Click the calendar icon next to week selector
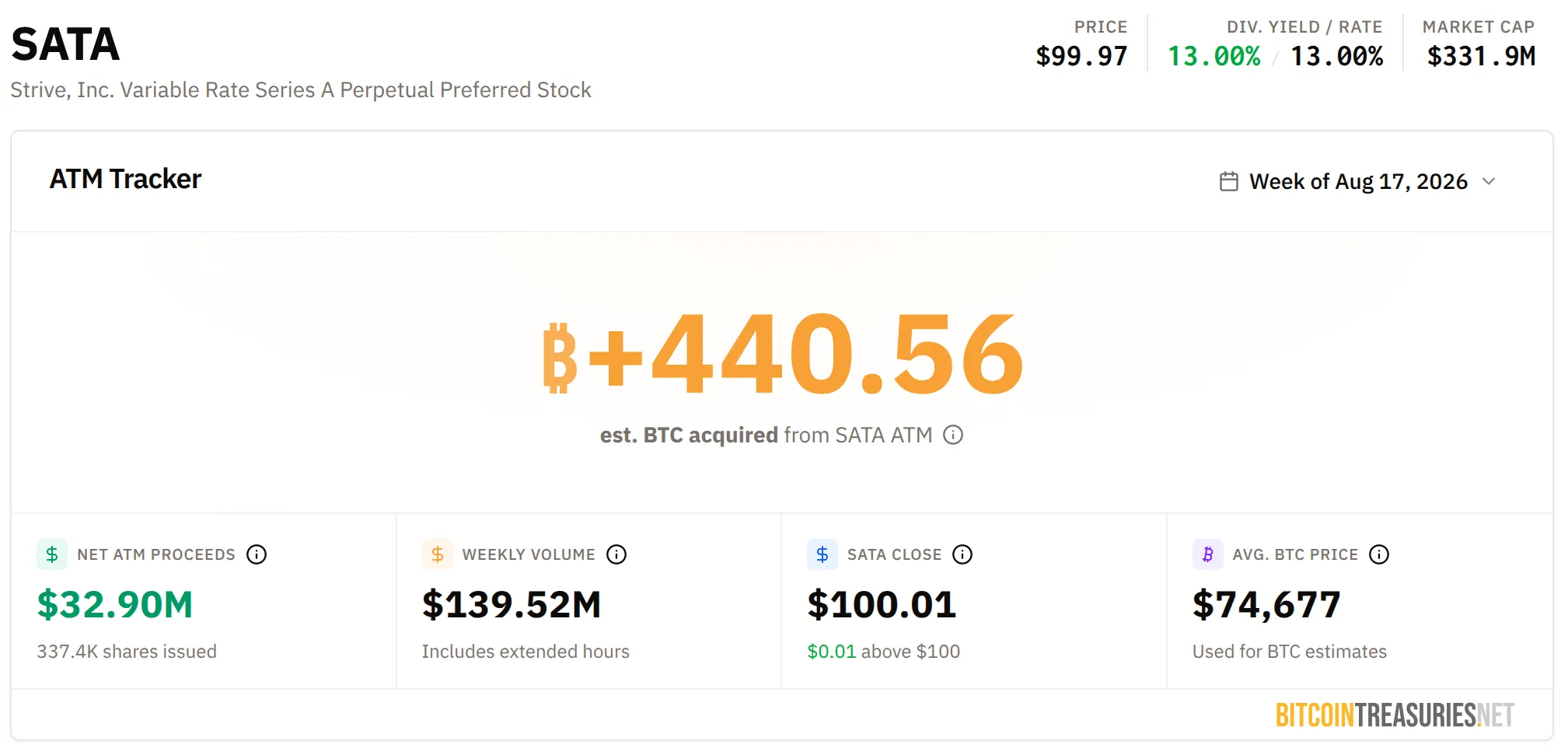 click(1229, 181)
